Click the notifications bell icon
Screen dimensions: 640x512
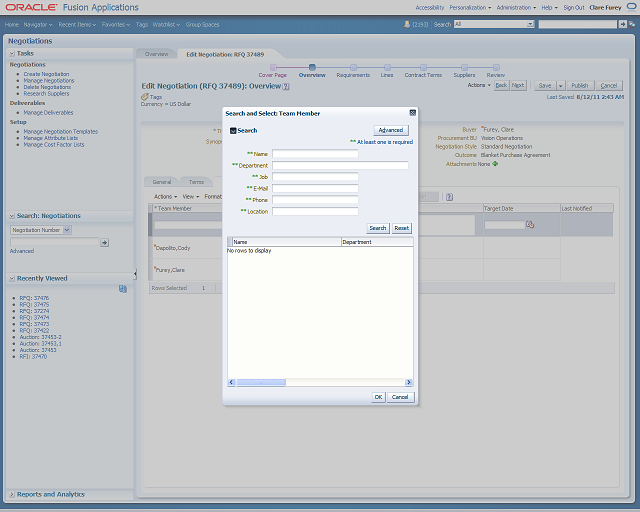pos(407,24)
